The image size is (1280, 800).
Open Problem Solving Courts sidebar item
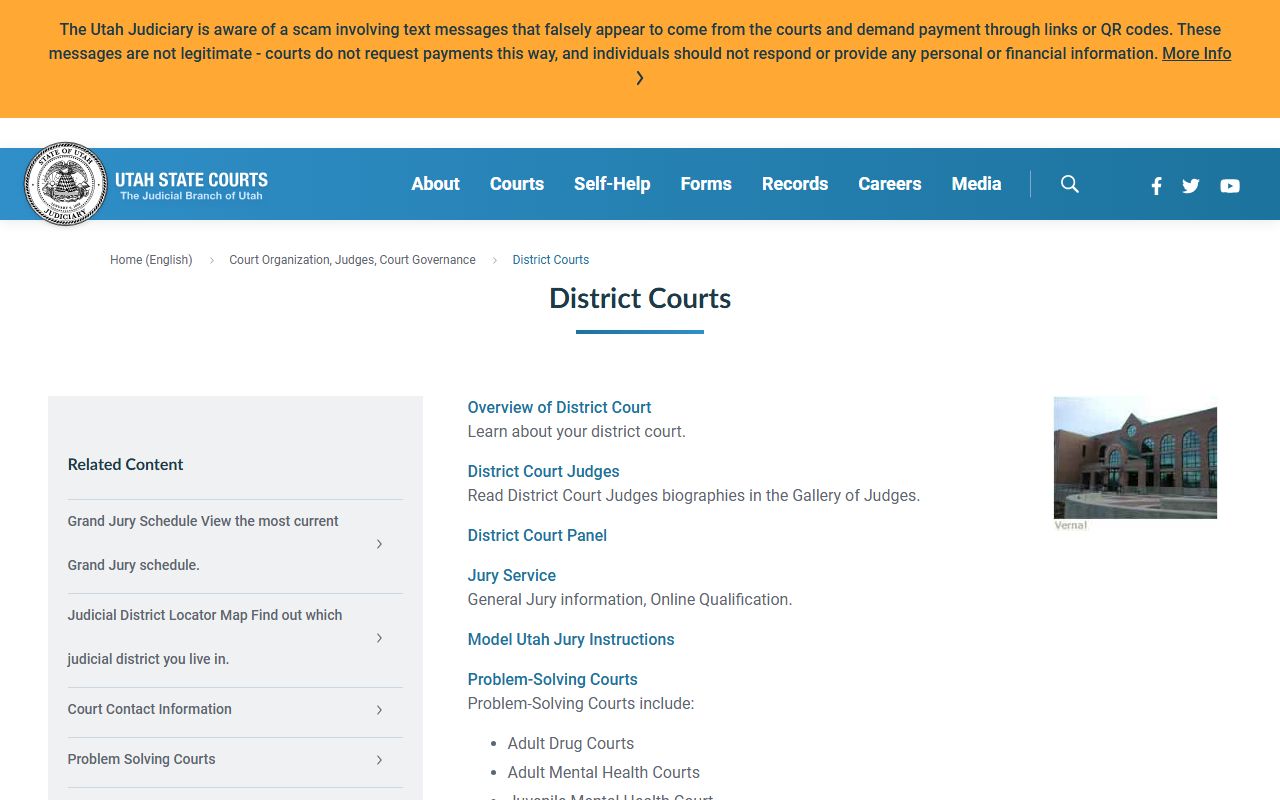point(235,759)
